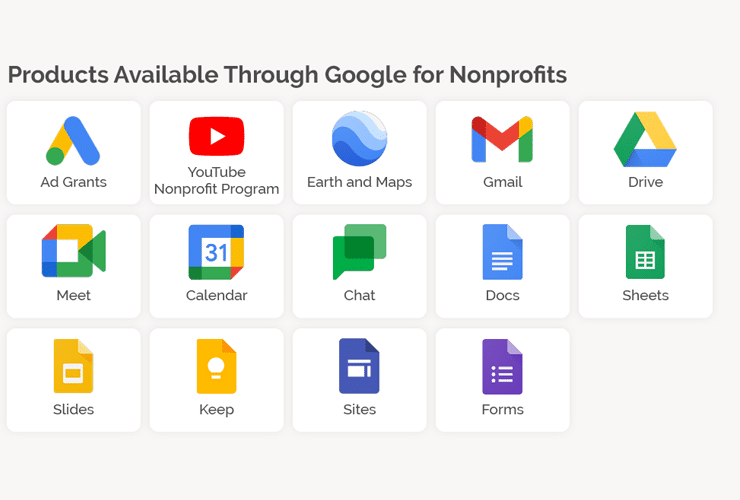740x500 pixels.
Task: Click the "Sites" text label
Action: [x=360, y=409]
